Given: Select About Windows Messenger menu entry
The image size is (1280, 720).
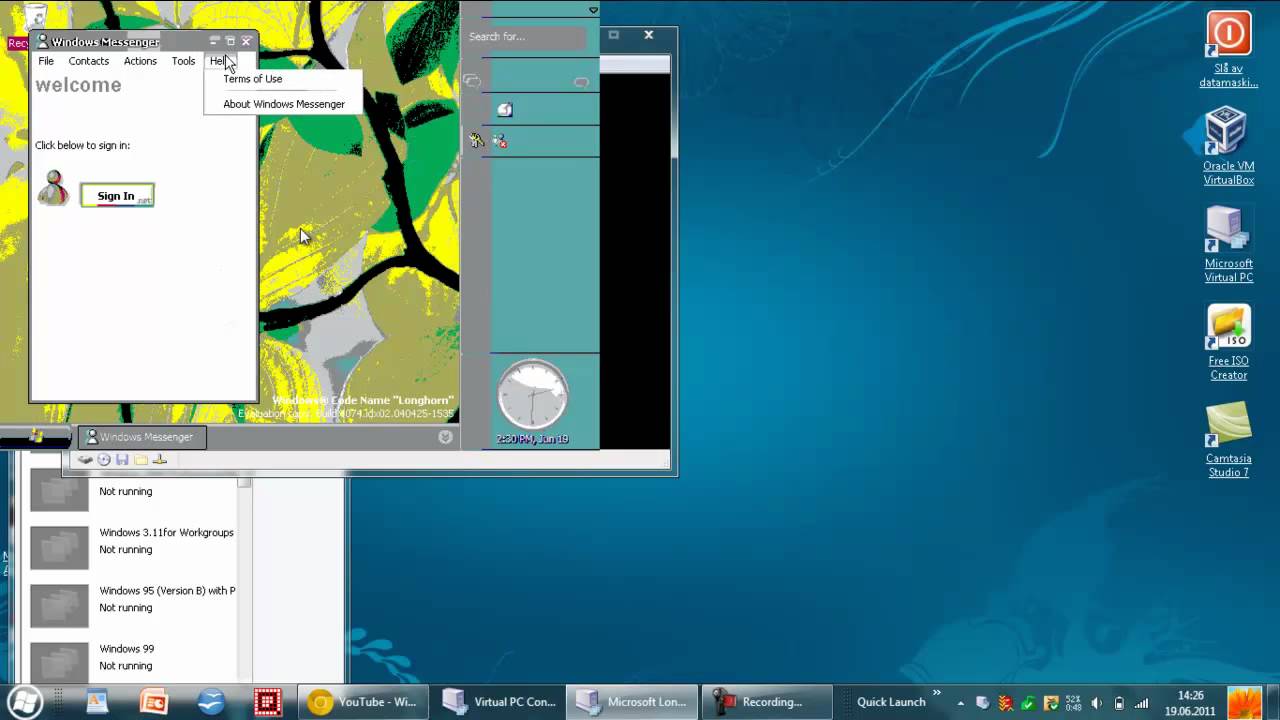Looking at the screenshot, I should click(284, 104).
